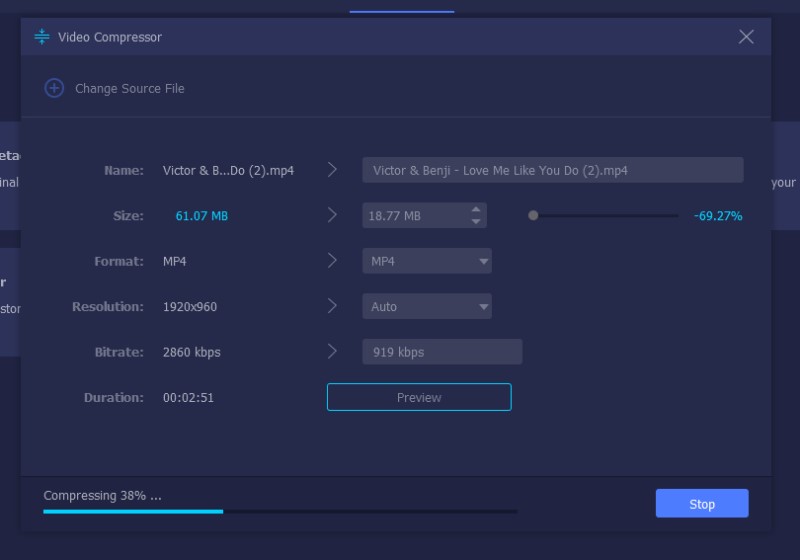Screen dimensions: 800x560
Task: Click the arrow icon in the Bitrate row
Action: click(332, 351)
